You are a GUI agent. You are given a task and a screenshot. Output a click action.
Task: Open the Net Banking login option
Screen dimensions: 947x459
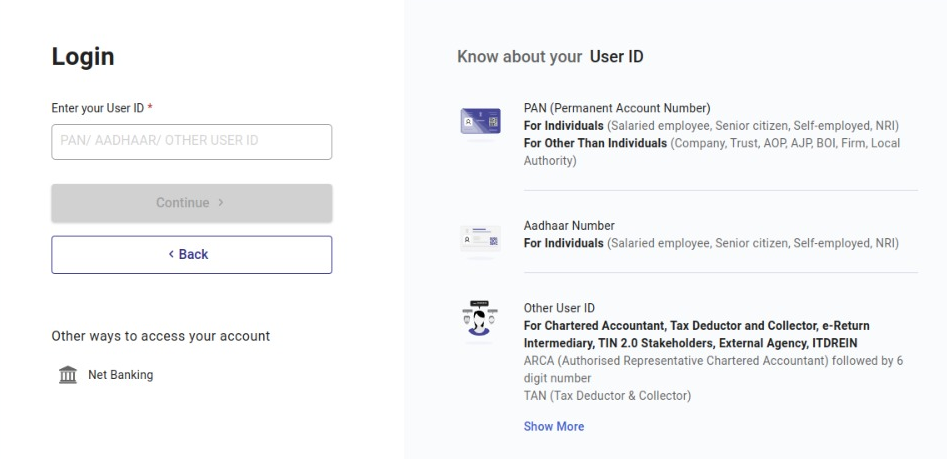[x=120, y=375]
